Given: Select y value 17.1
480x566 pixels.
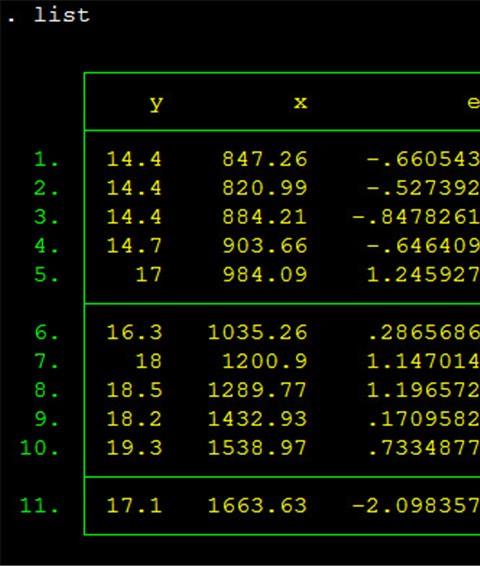Looking at the screenshot, I should pyautogui.click(x=134, y=505).
